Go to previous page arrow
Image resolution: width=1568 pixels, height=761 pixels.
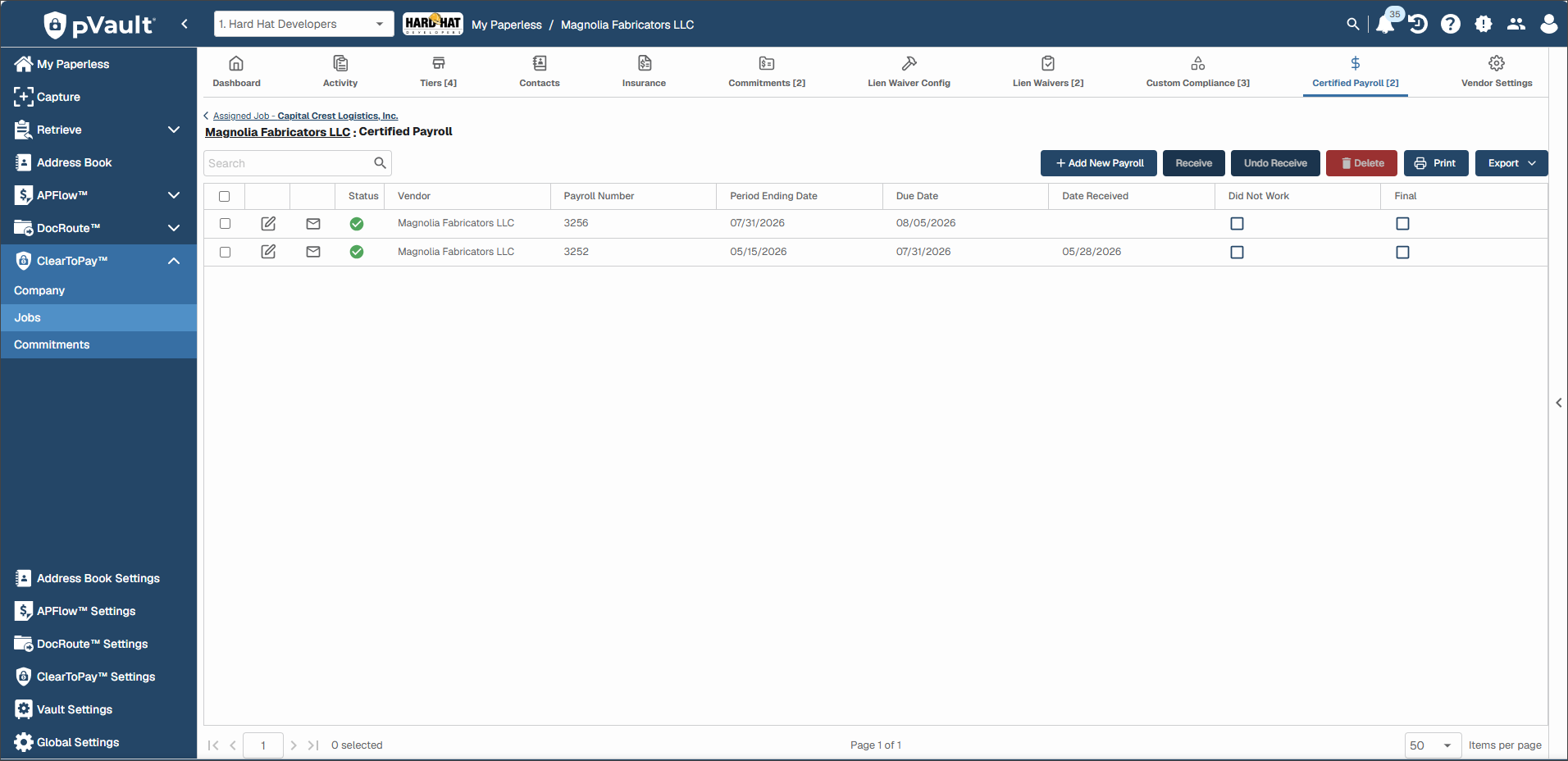pos(234,745)
